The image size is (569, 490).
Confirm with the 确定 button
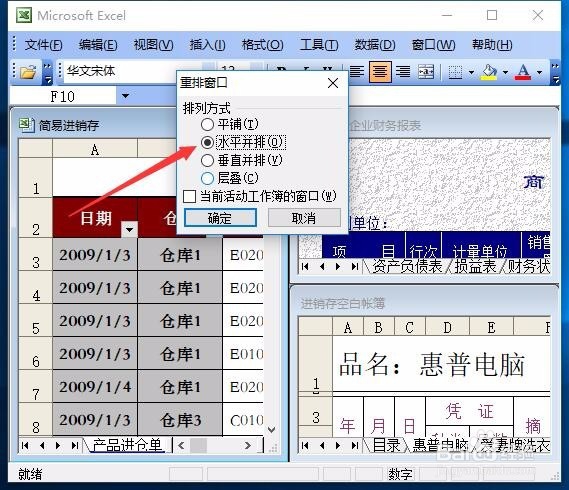tap(220, 218)
